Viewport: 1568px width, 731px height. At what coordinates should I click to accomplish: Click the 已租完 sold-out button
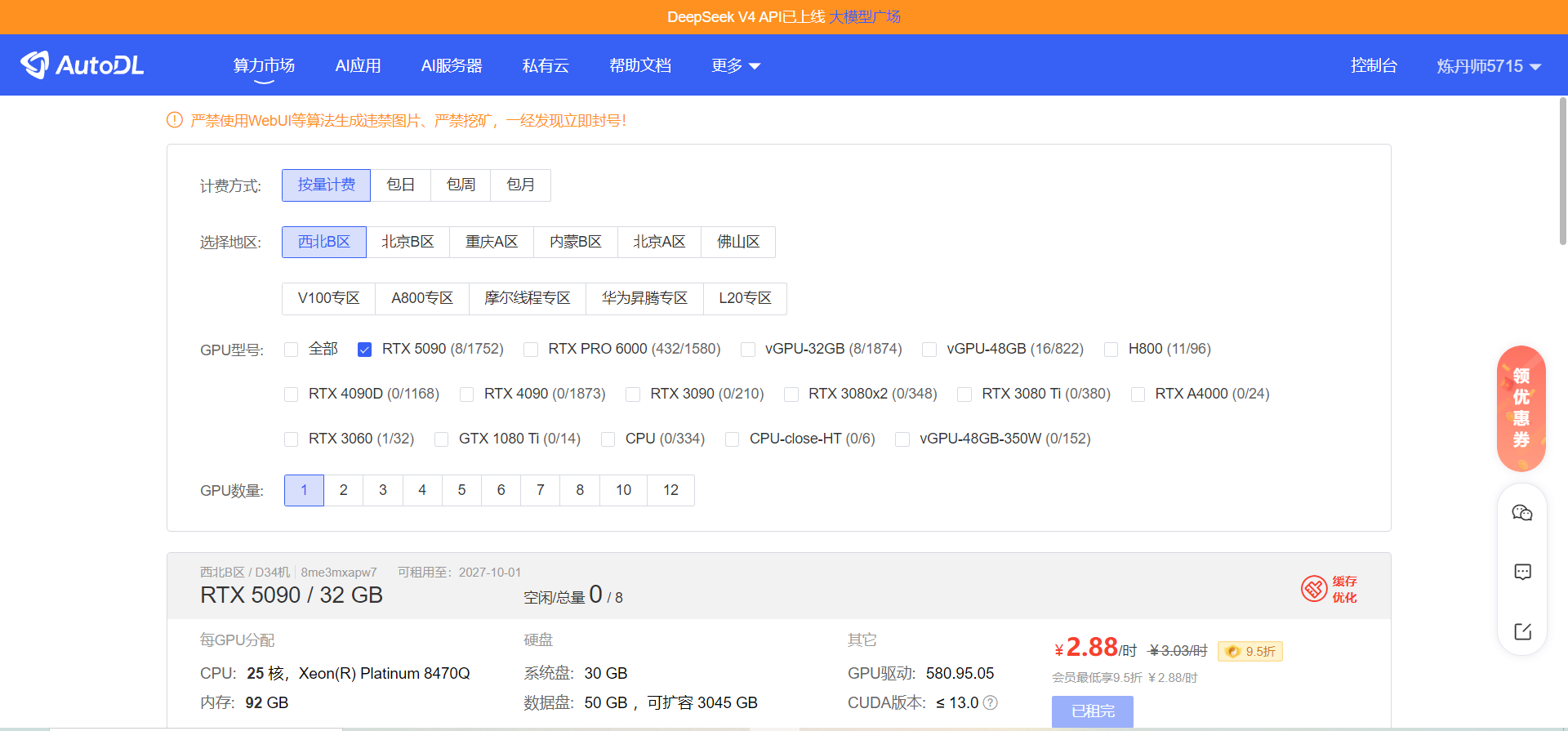[x=1093, y=711]
